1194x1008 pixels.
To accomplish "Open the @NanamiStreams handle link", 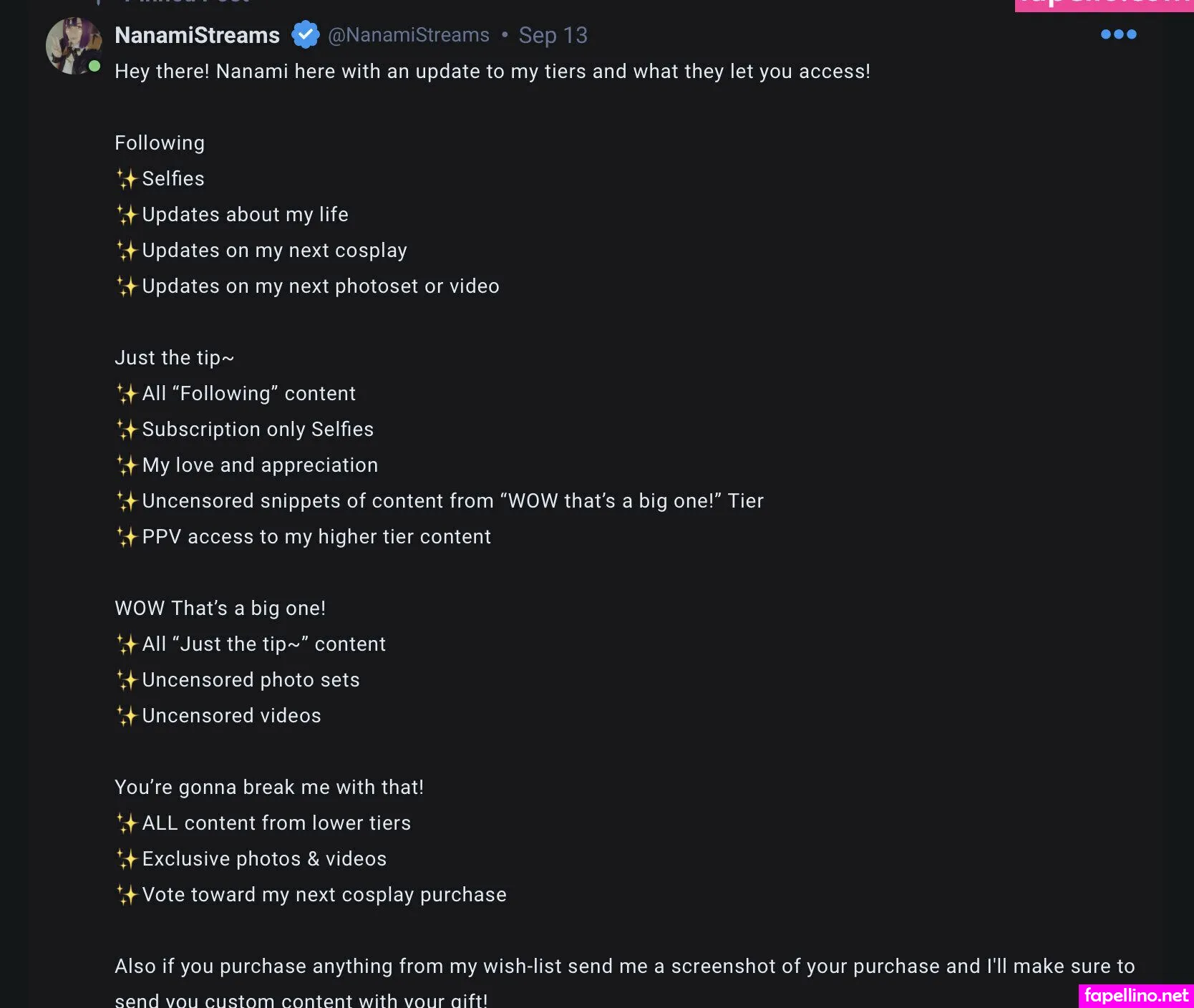I will tap(409, 35).
